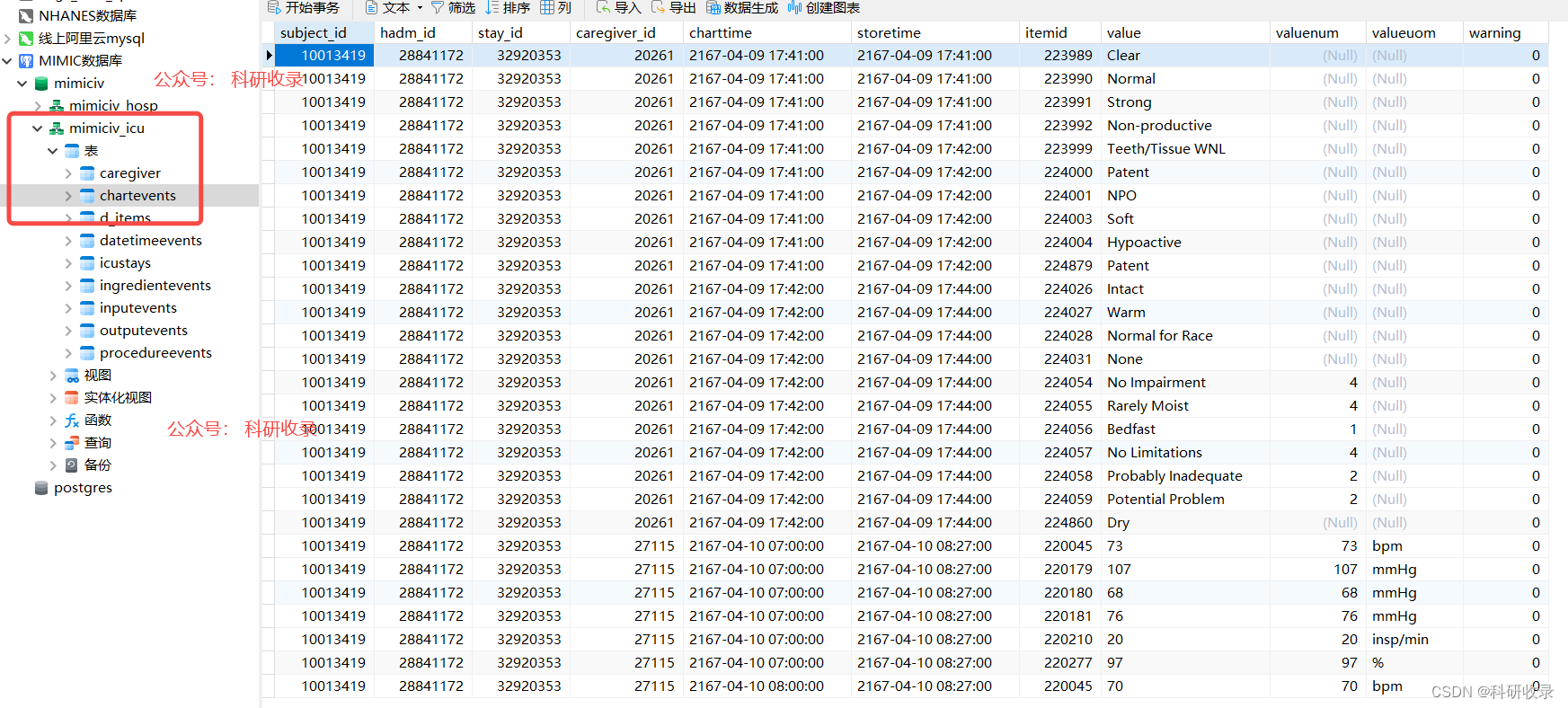Screen dimensions: 1568x708
Task: Select the outputevents table
Action: pos(144,330)
